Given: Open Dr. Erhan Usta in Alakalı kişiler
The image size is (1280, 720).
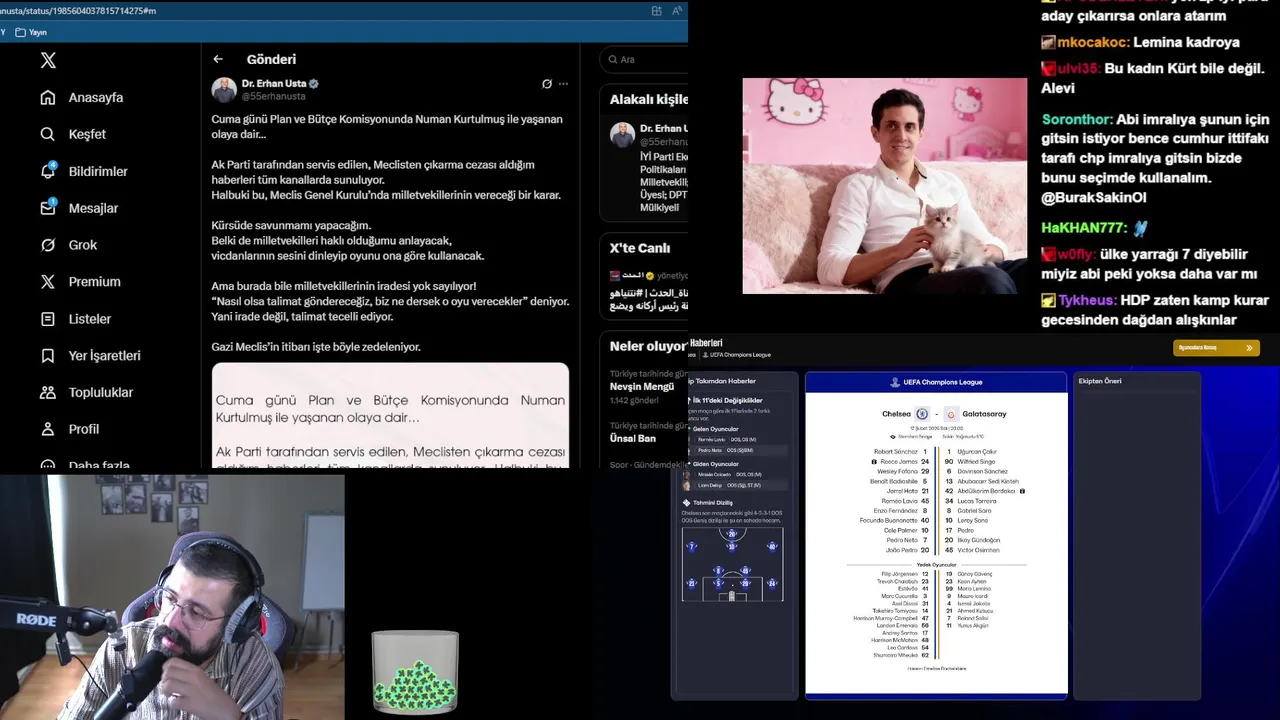Looking at the screenshot, I should coord(663,128).
